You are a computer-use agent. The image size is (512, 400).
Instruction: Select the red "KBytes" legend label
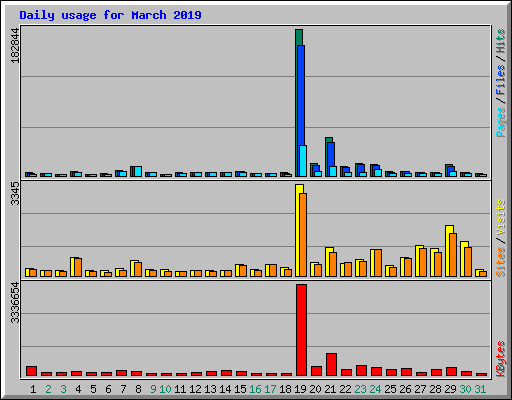[x=500, y=359]
